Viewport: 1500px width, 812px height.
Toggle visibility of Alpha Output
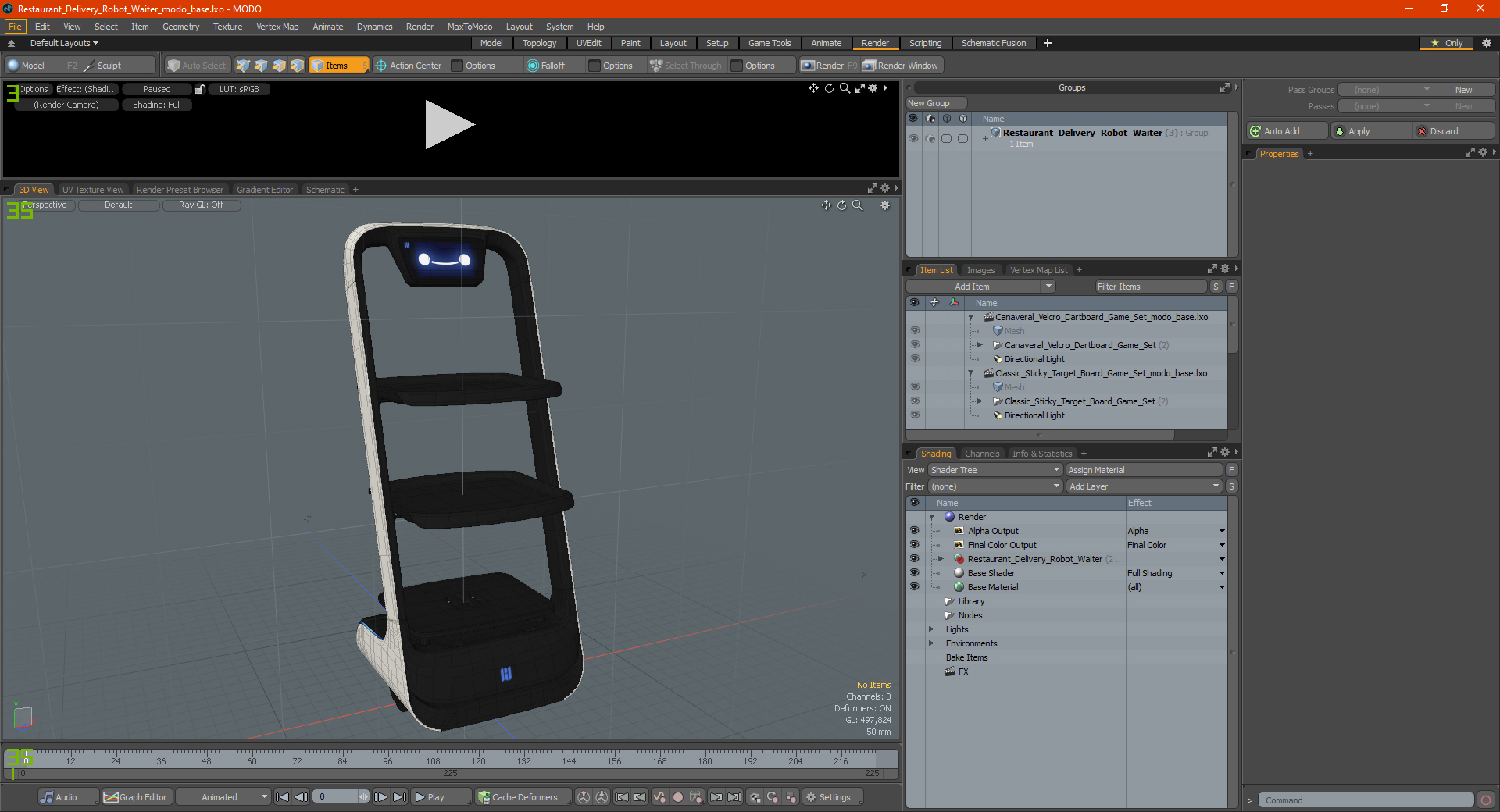point(914,531)
